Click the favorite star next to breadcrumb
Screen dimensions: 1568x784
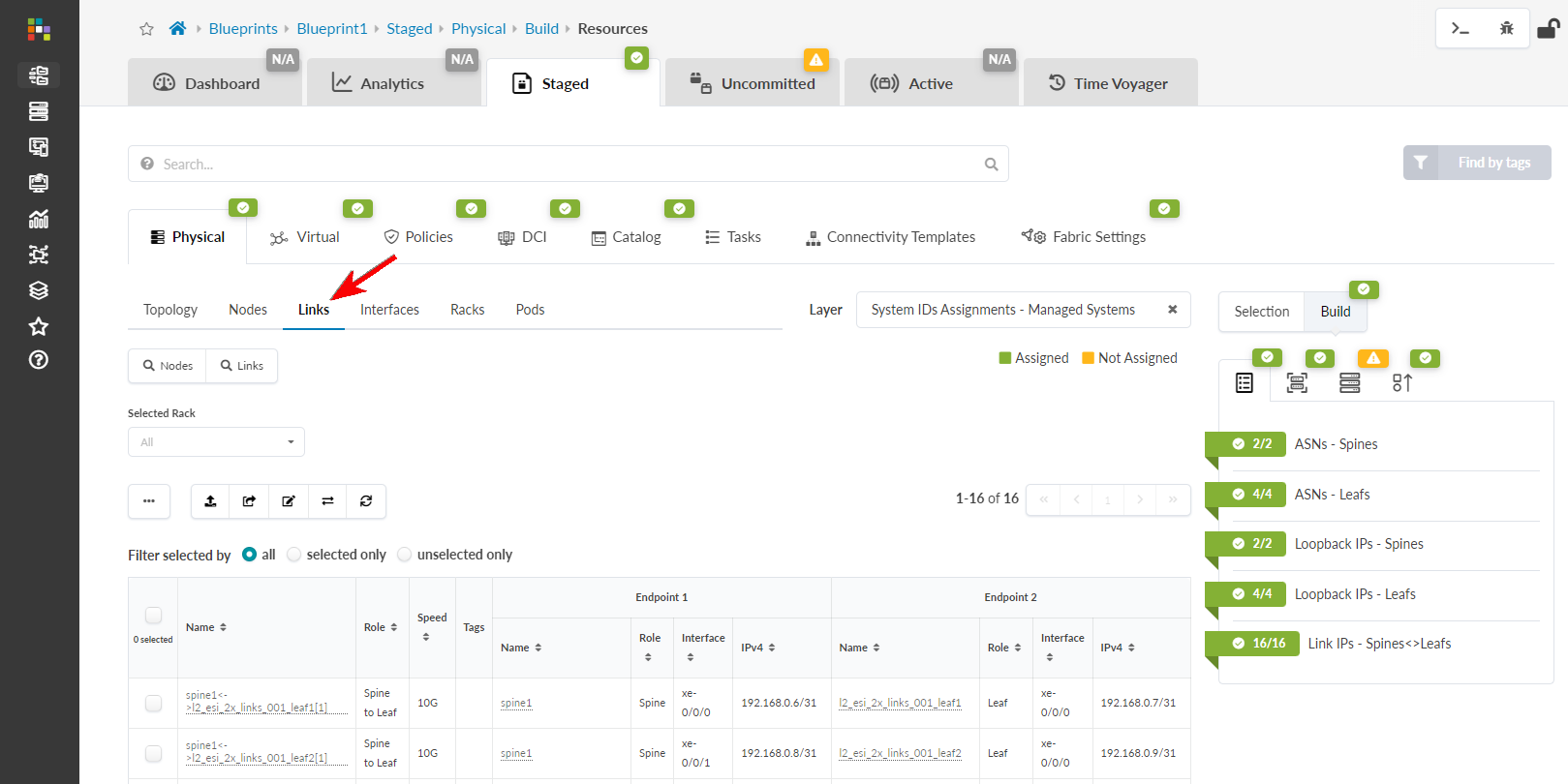click(x=146, y=29)
